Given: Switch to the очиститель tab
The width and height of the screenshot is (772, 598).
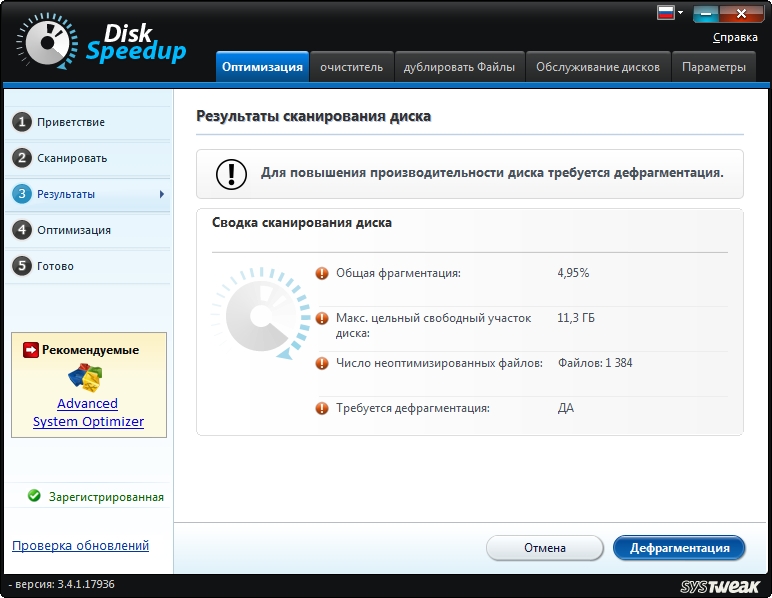Looking at the screenshot, I should (x=351, y=67).
